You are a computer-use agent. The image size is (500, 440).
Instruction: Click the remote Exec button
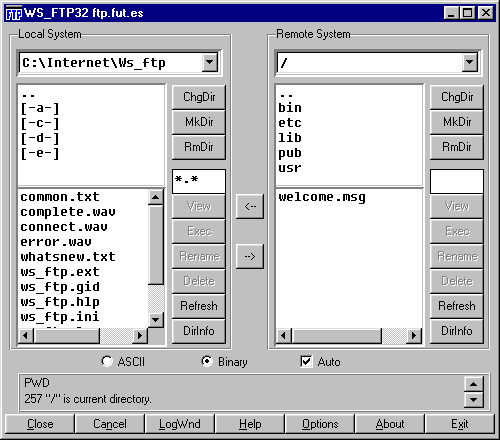[457, 231]
